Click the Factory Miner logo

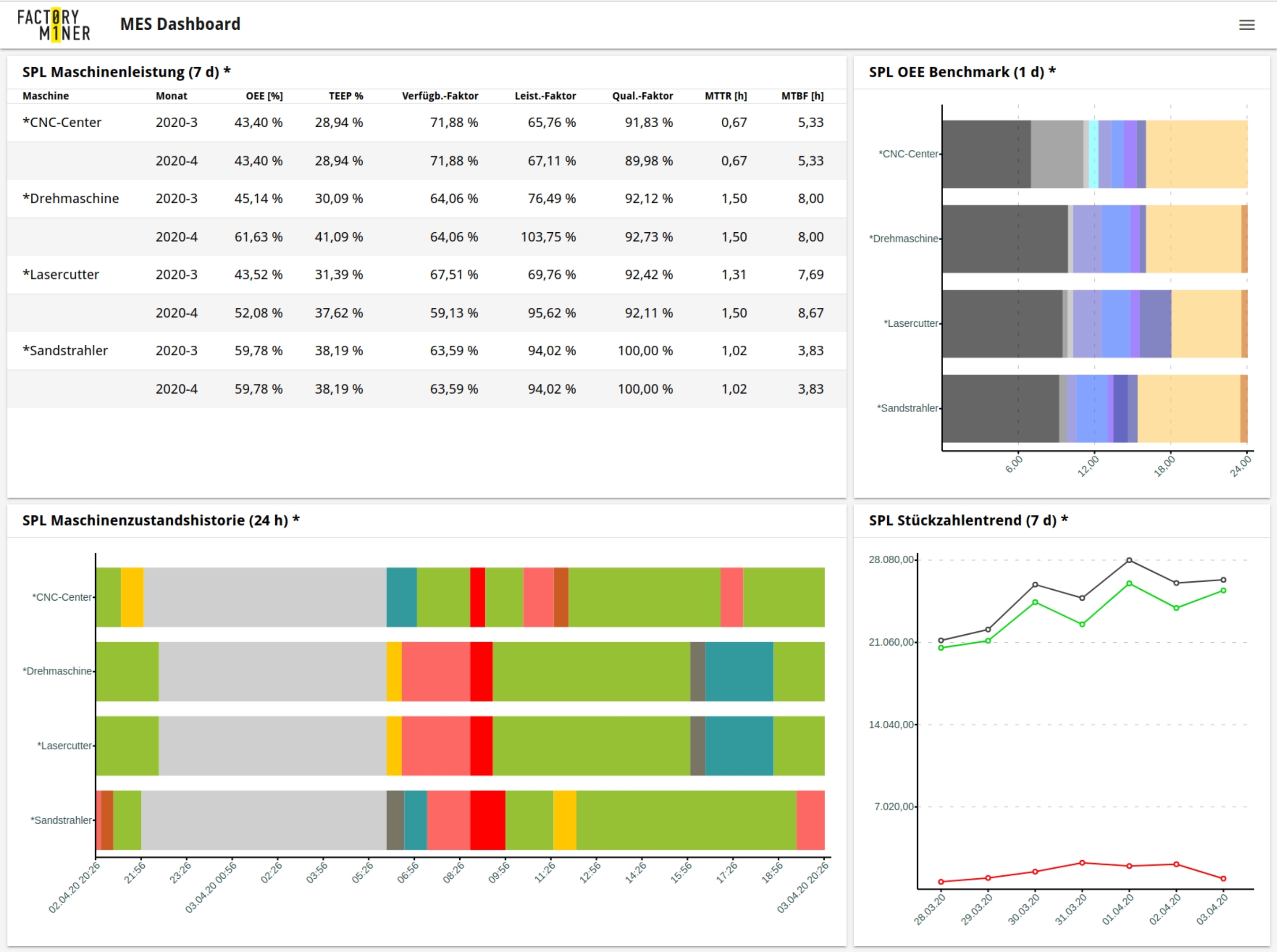tap(53, 25)
